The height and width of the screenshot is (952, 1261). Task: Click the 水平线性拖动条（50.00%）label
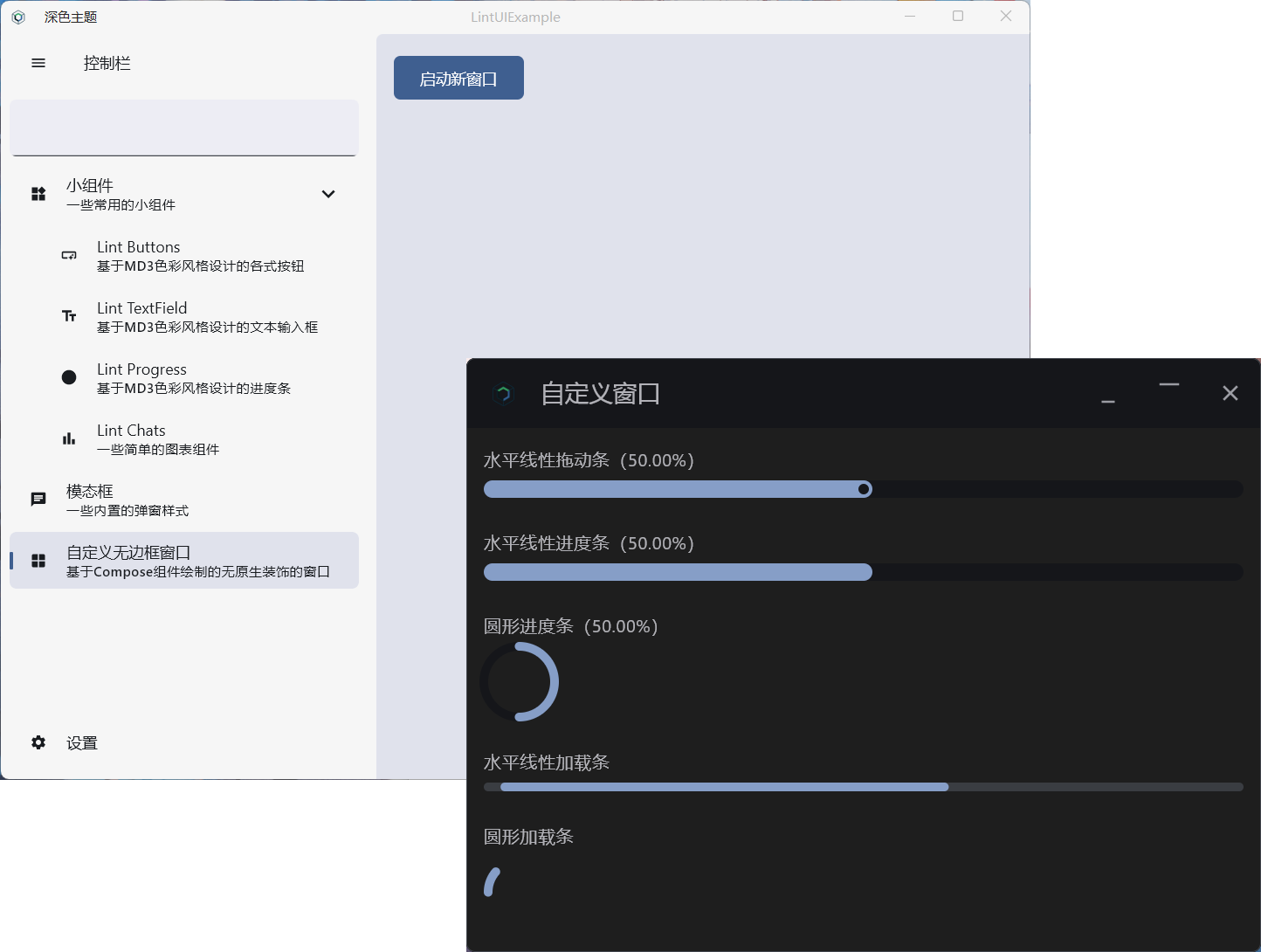[x=589, y=460]
